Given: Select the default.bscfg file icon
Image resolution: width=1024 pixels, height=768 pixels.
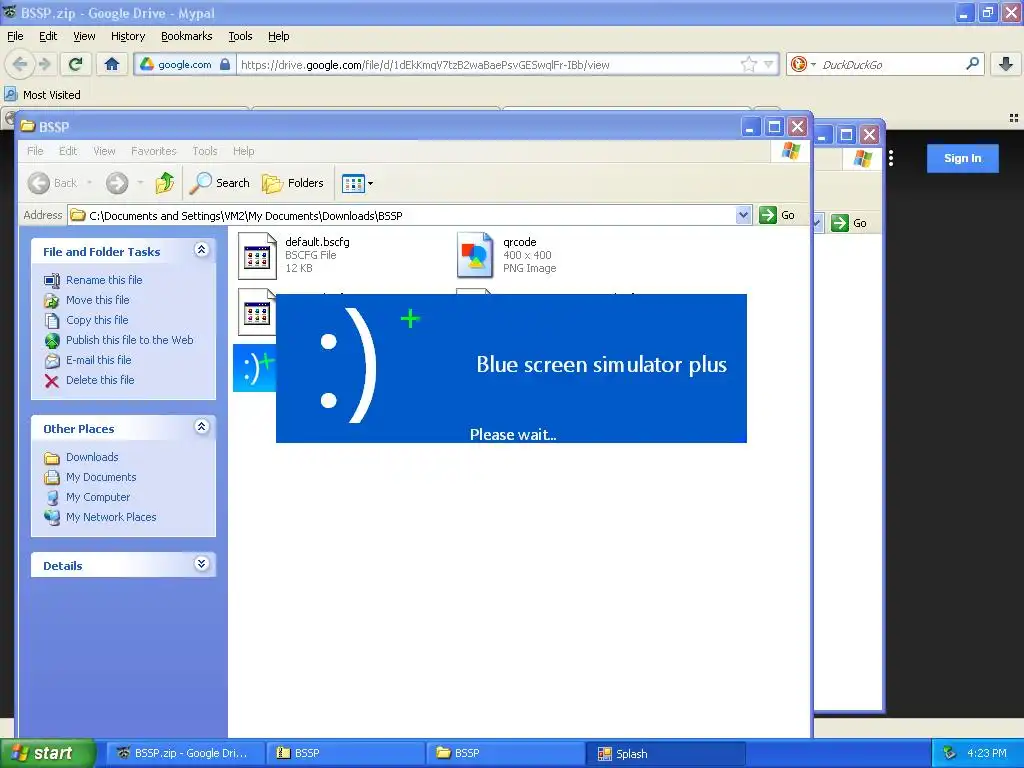Looking at the screenshot, I should click(257, 255).
